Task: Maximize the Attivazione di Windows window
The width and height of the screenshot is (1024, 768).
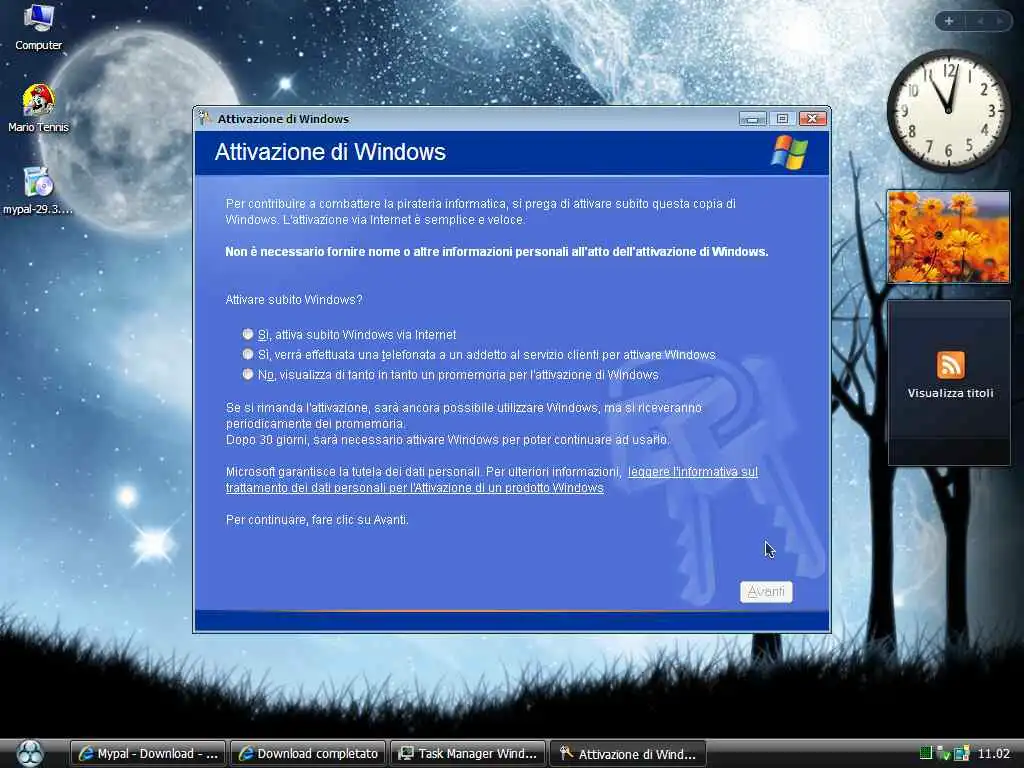Action: click(782, 119)
